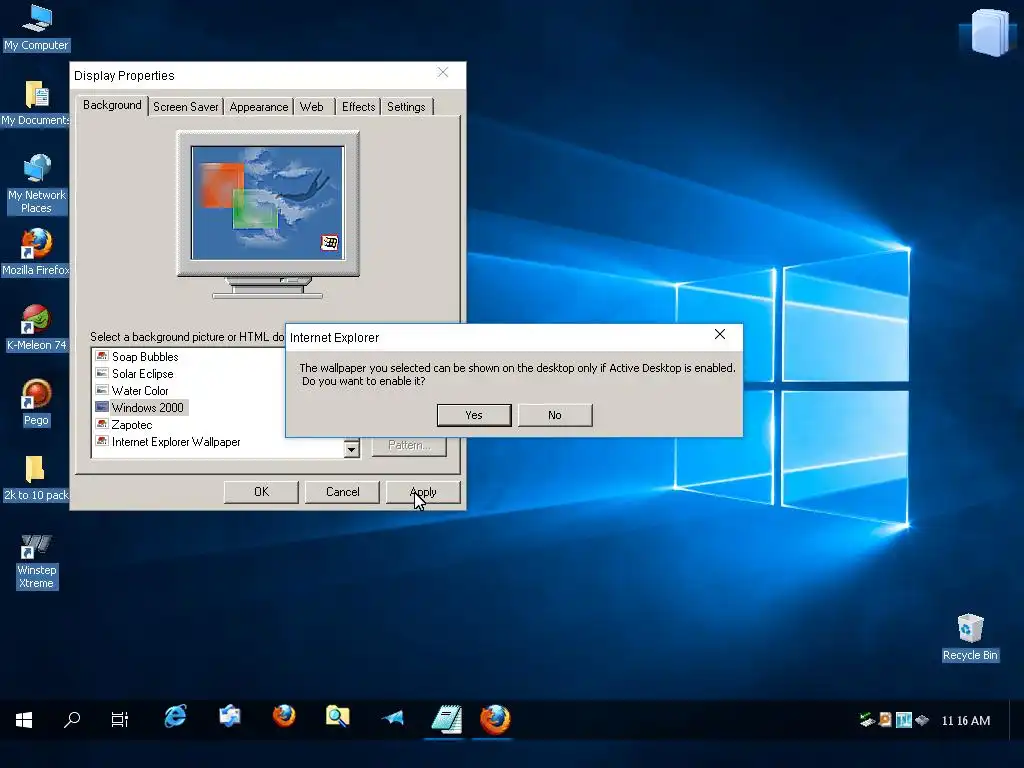The width and height of the screenshot is (1024, 768).
Task: Open the Effects tab
Action: coord(359,106)
